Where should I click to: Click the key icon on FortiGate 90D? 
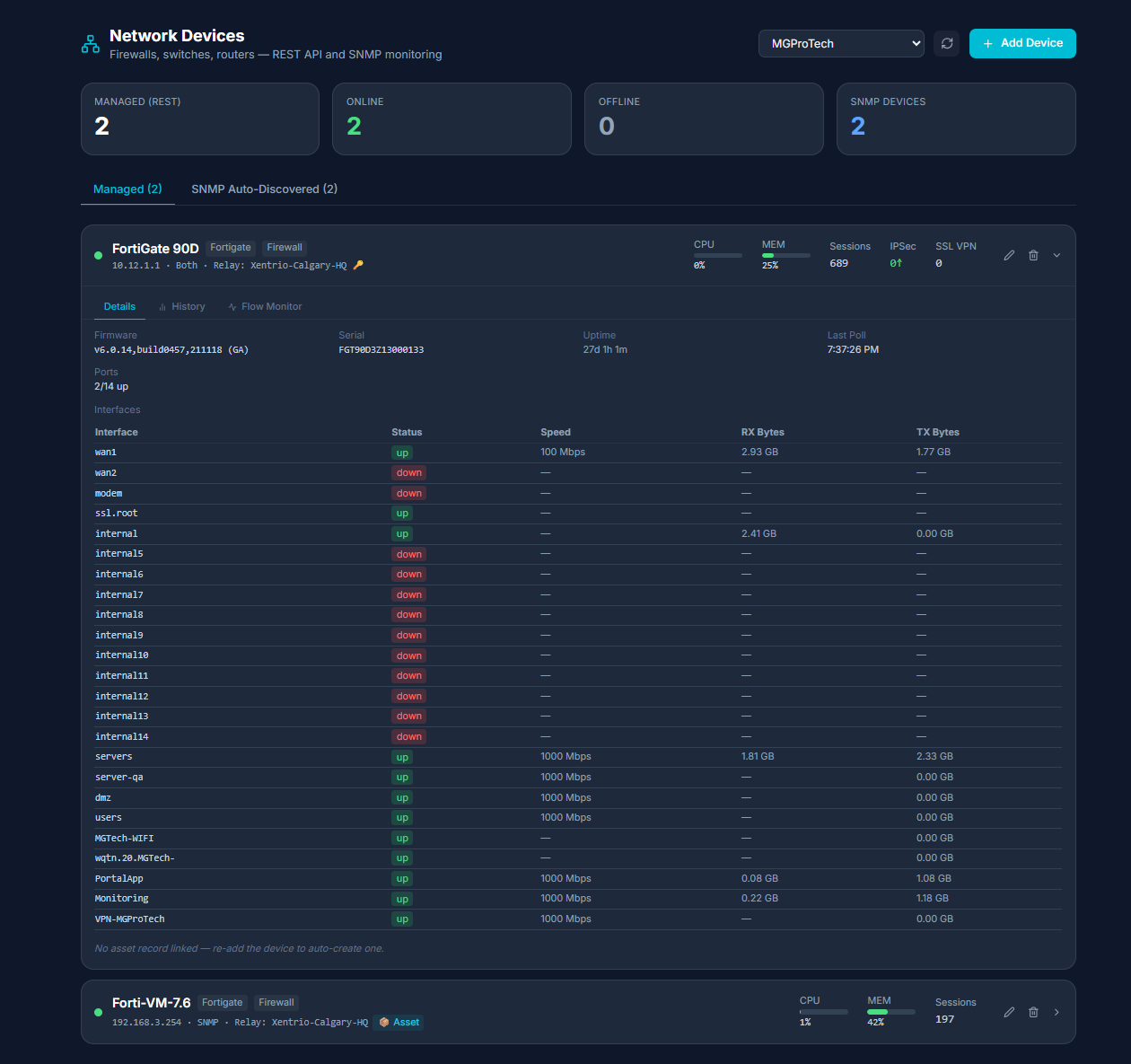pos(358,266)
